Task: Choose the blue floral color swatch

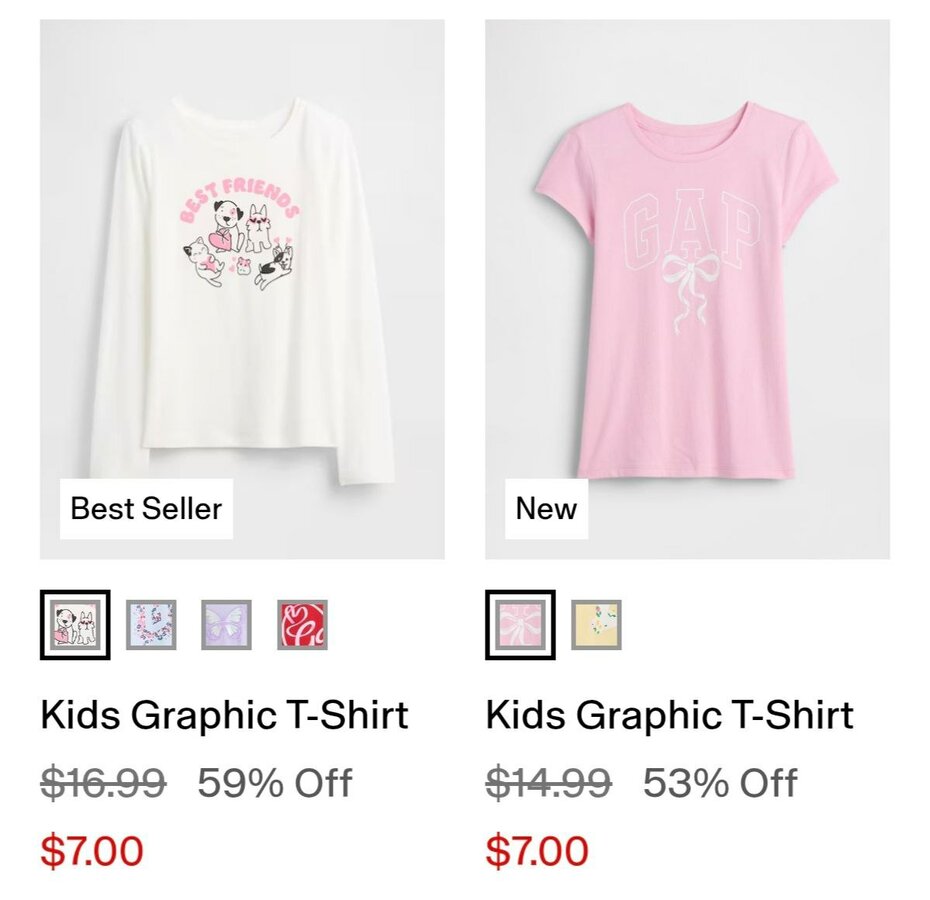Action: coord(151,625)
